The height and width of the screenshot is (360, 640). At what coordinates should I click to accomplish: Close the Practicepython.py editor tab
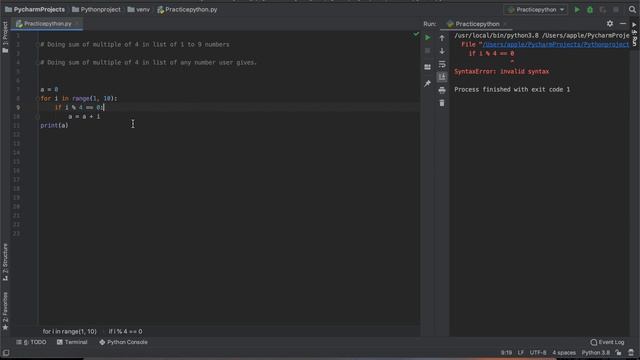[x=77, y=24]
